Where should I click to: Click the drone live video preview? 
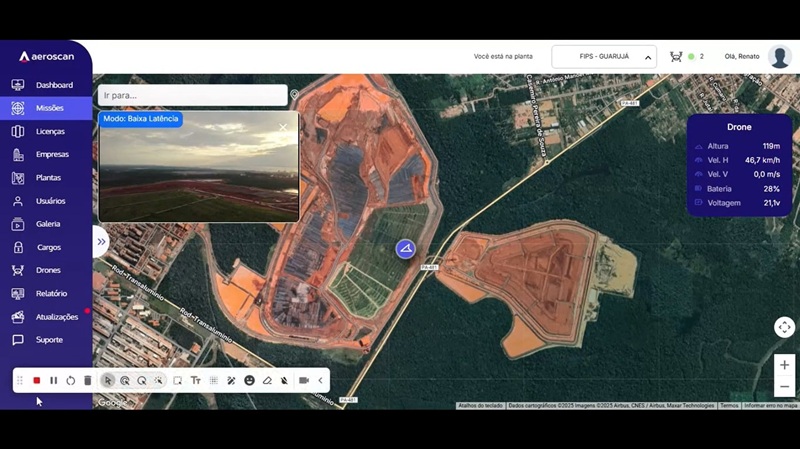tap(198, 167)
